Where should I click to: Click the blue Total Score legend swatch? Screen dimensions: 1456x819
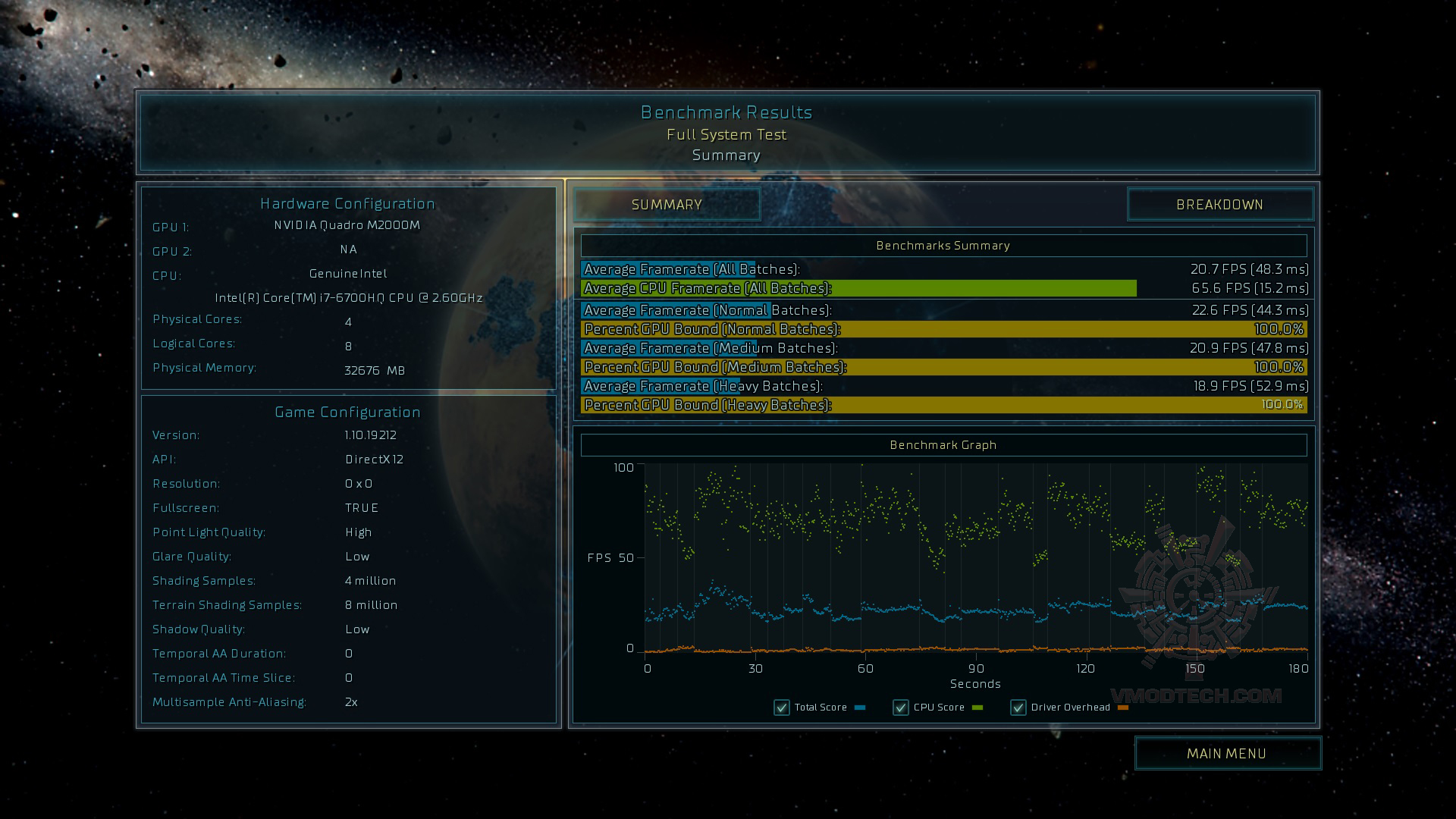(860, 708)
